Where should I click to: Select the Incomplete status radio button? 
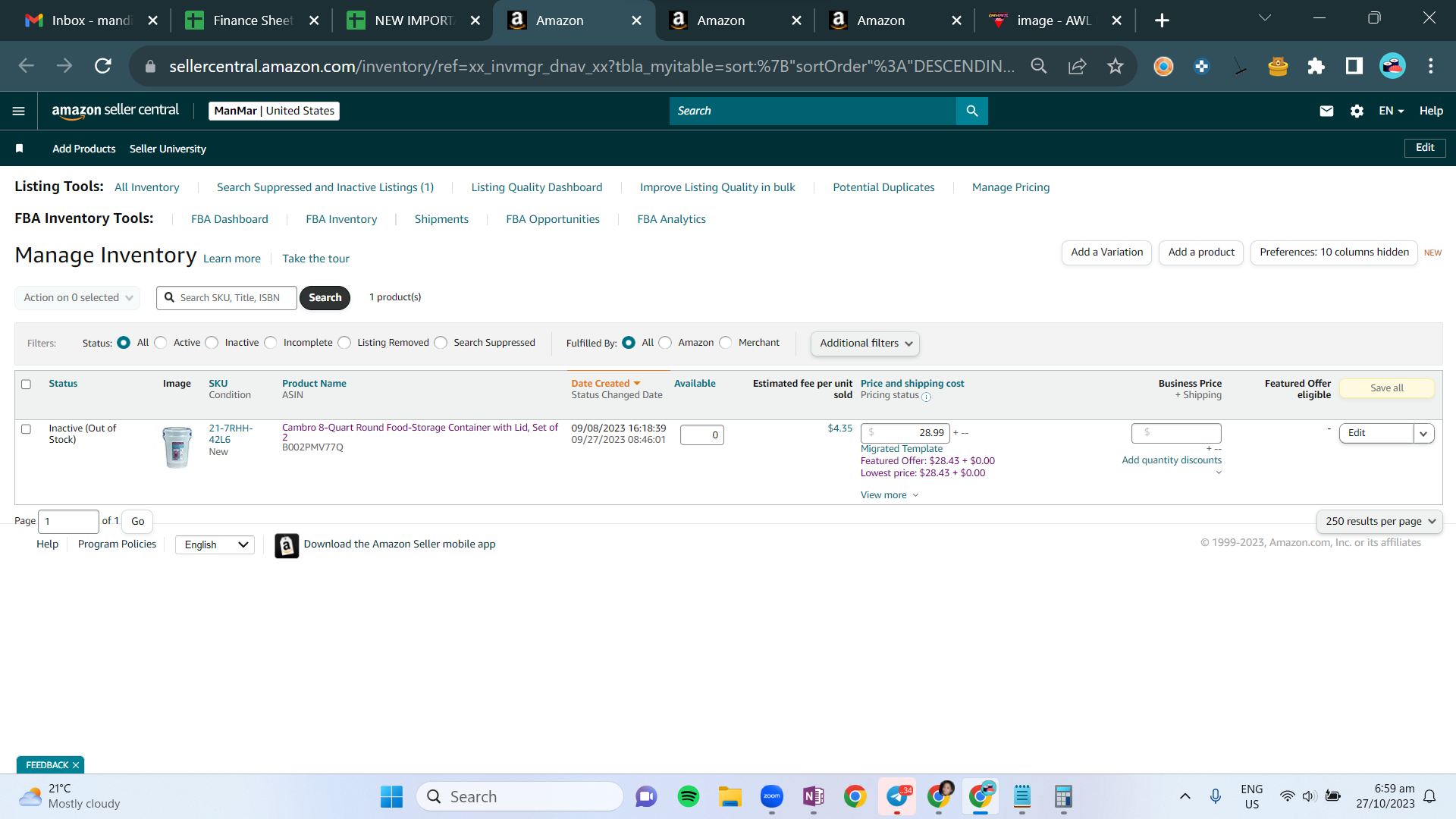[x=271, y=343]
